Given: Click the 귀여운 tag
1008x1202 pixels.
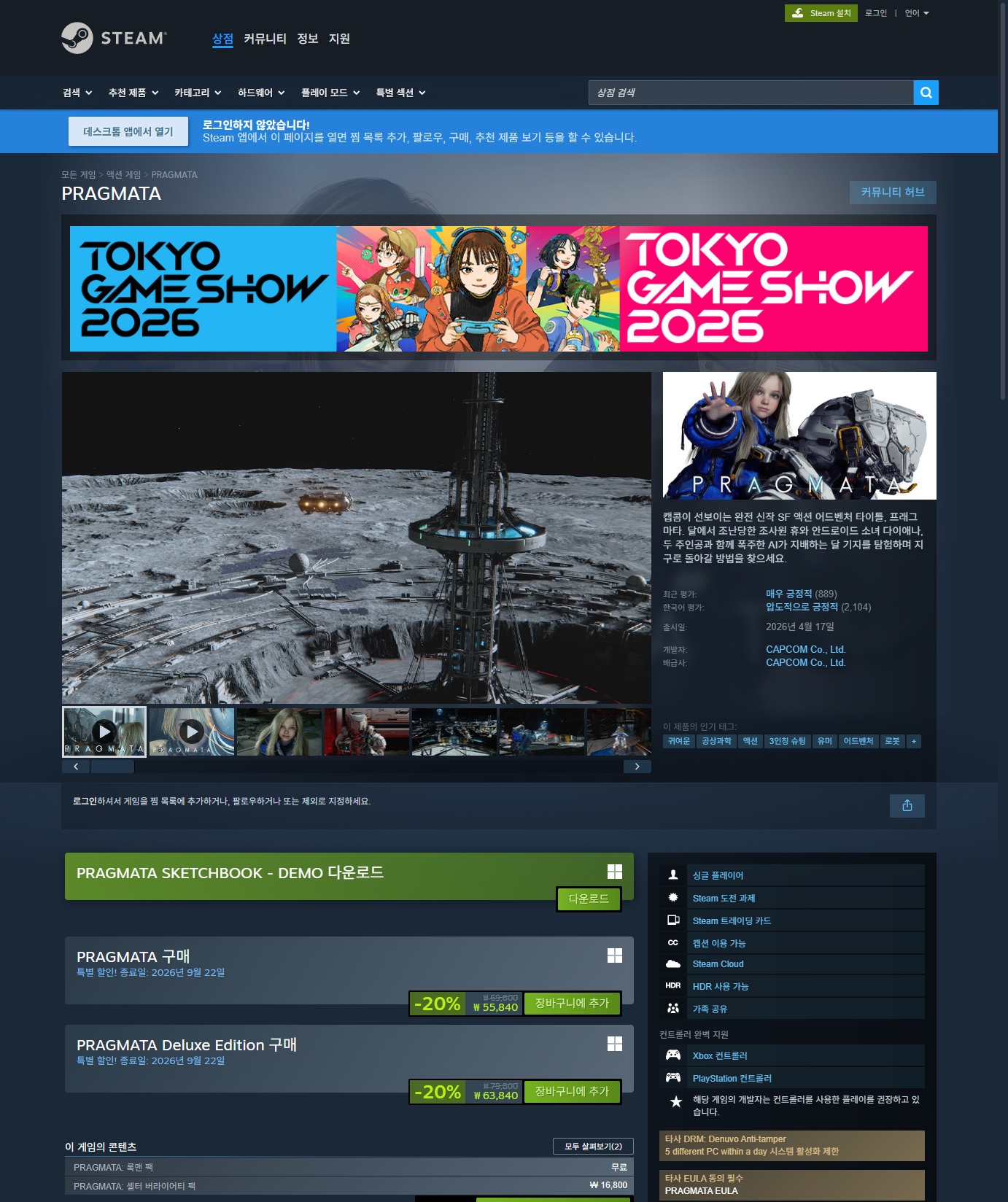Looking at the screenshot, I should (x=679, y=741).
